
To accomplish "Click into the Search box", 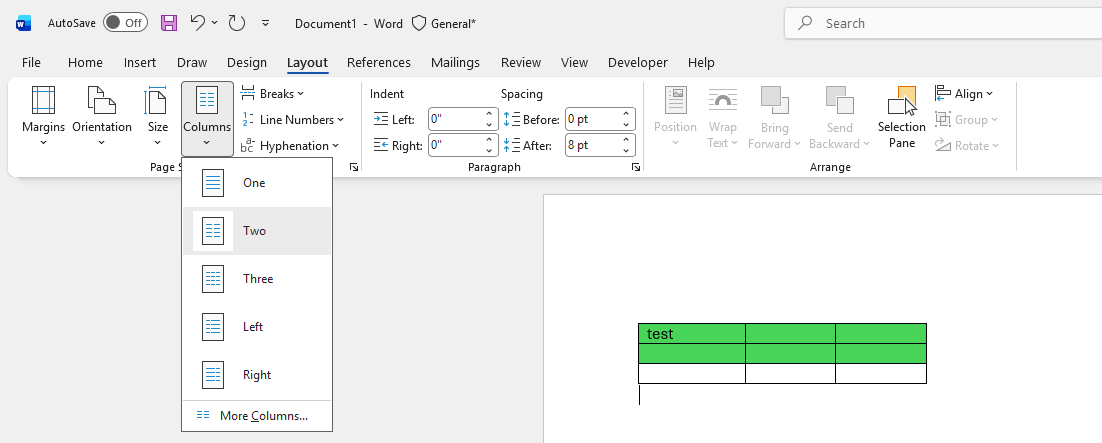I will click(943, 23).
